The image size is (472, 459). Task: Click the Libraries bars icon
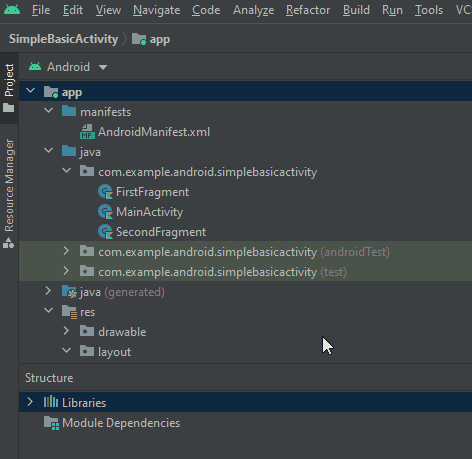click(x=51, y=402)
